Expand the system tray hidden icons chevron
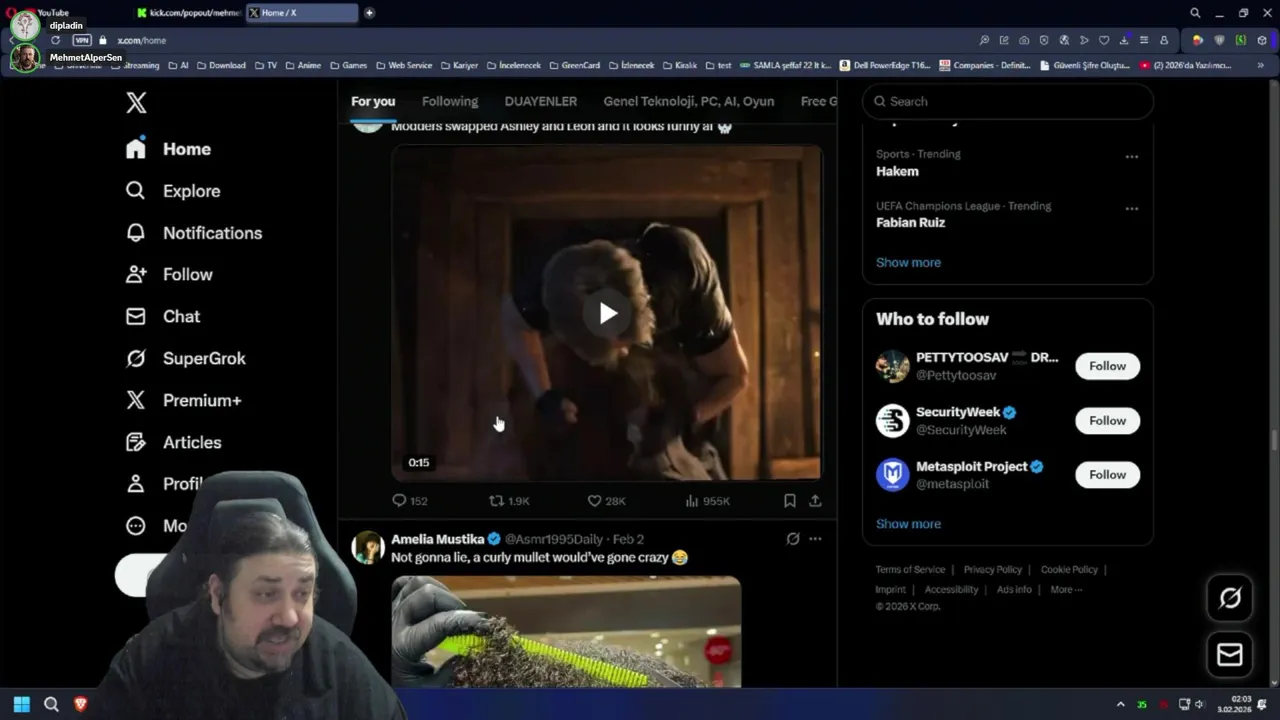The image size is (1280, 720). pos(1120,705)
